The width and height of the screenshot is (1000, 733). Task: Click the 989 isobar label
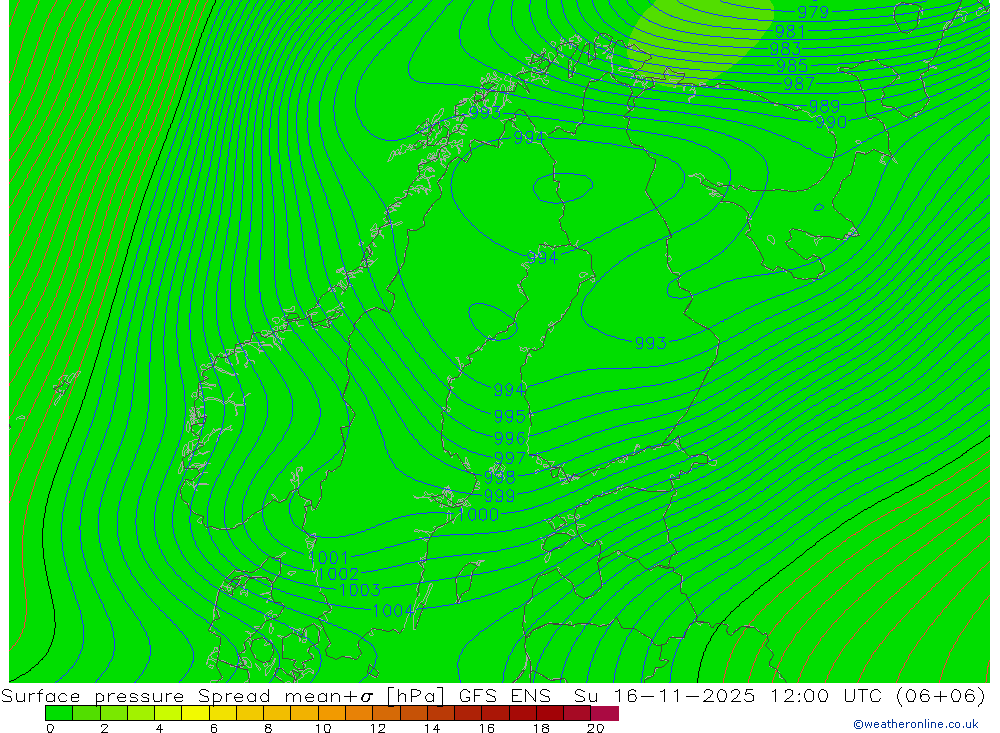click(824, 106)
